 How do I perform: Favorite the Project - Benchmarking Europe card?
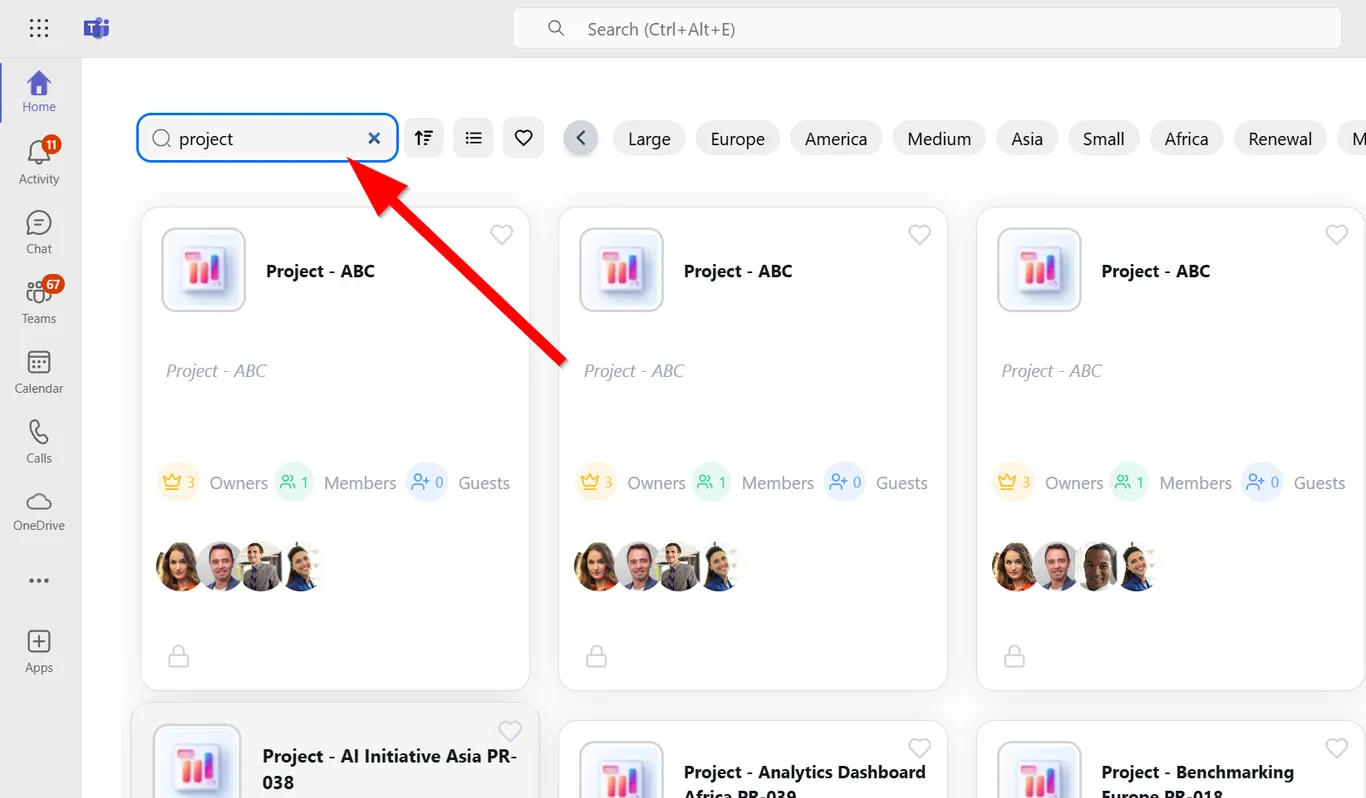(x=1337, y=748)
